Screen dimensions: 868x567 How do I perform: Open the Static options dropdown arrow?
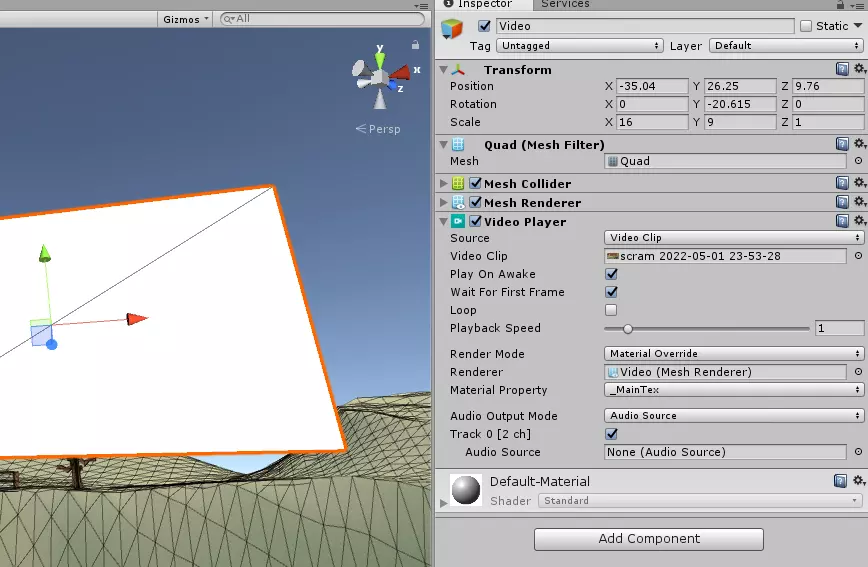(x=858, y=25)
